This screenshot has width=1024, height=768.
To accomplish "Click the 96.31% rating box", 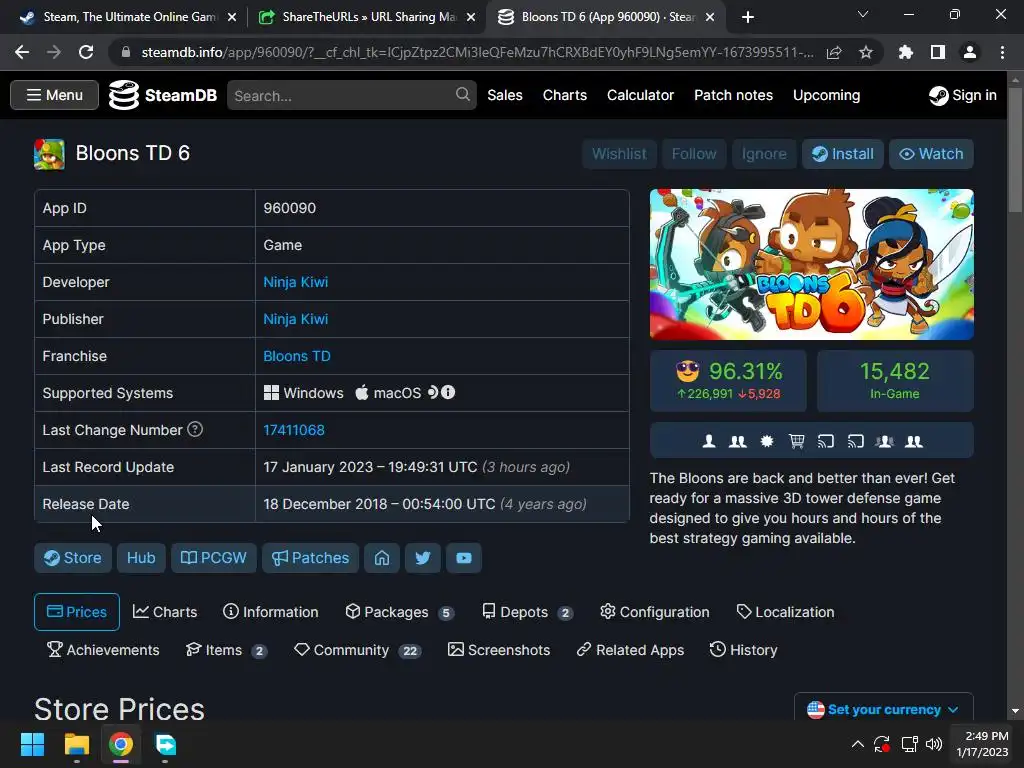I will click(x=728, y=381).
